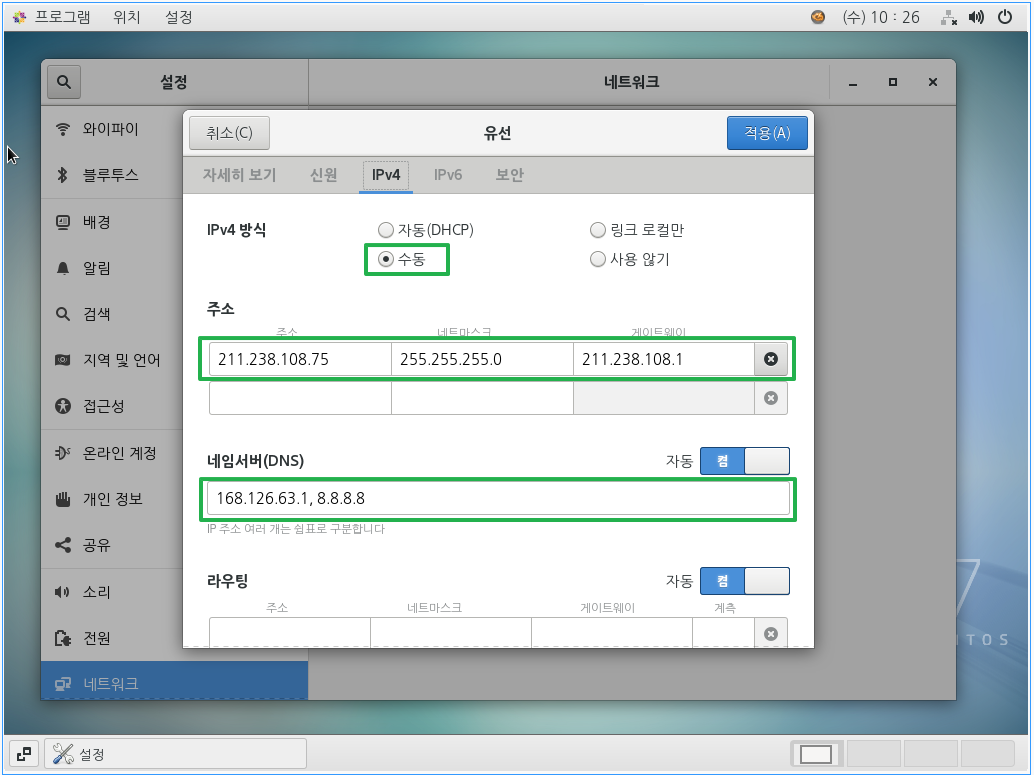Open the power menu icon in top panel
This screenshot has height=775, width=1034.
click(1007, 17)
